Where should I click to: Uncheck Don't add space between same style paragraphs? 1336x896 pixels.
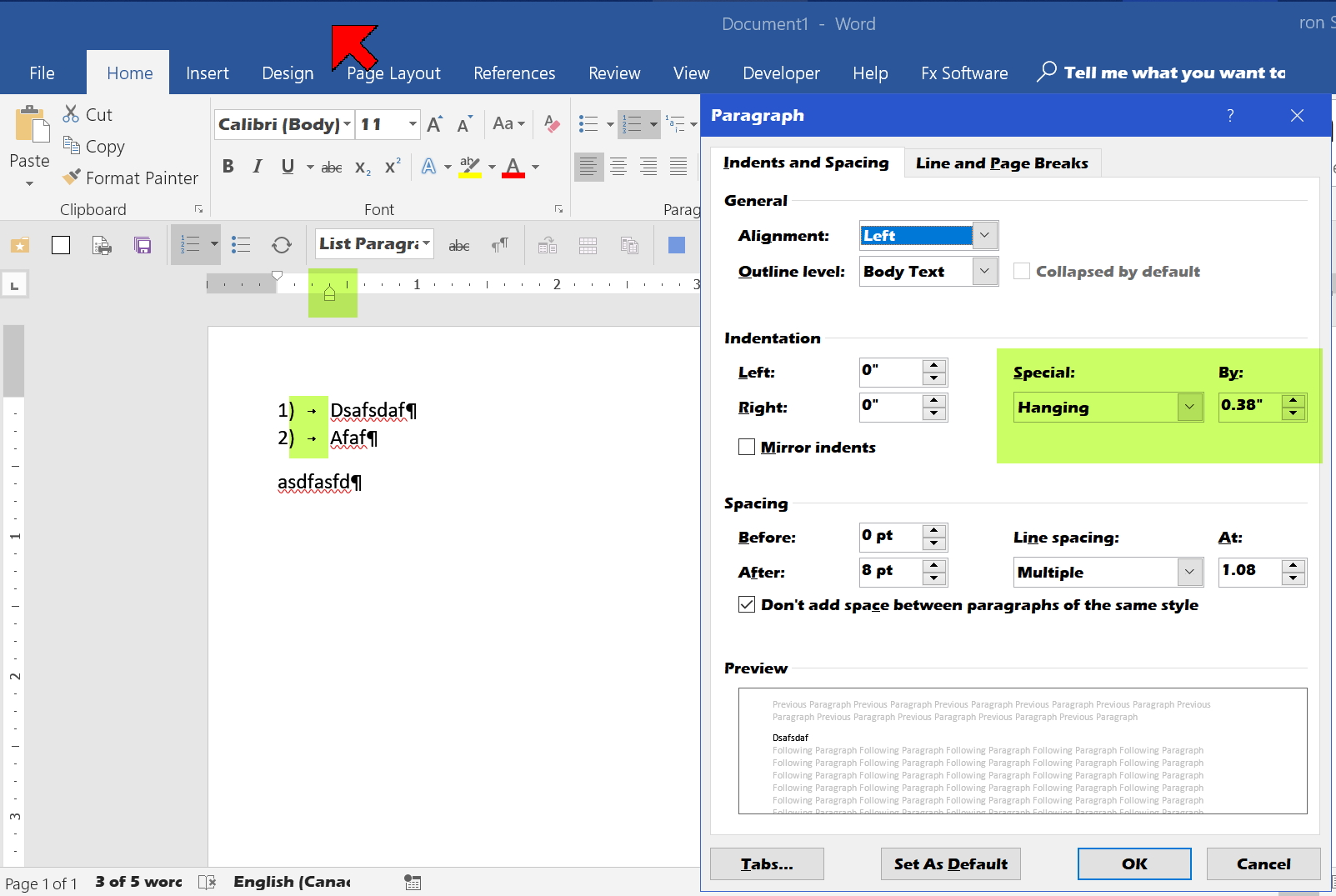pyautogui.click(x=746, y=604)
